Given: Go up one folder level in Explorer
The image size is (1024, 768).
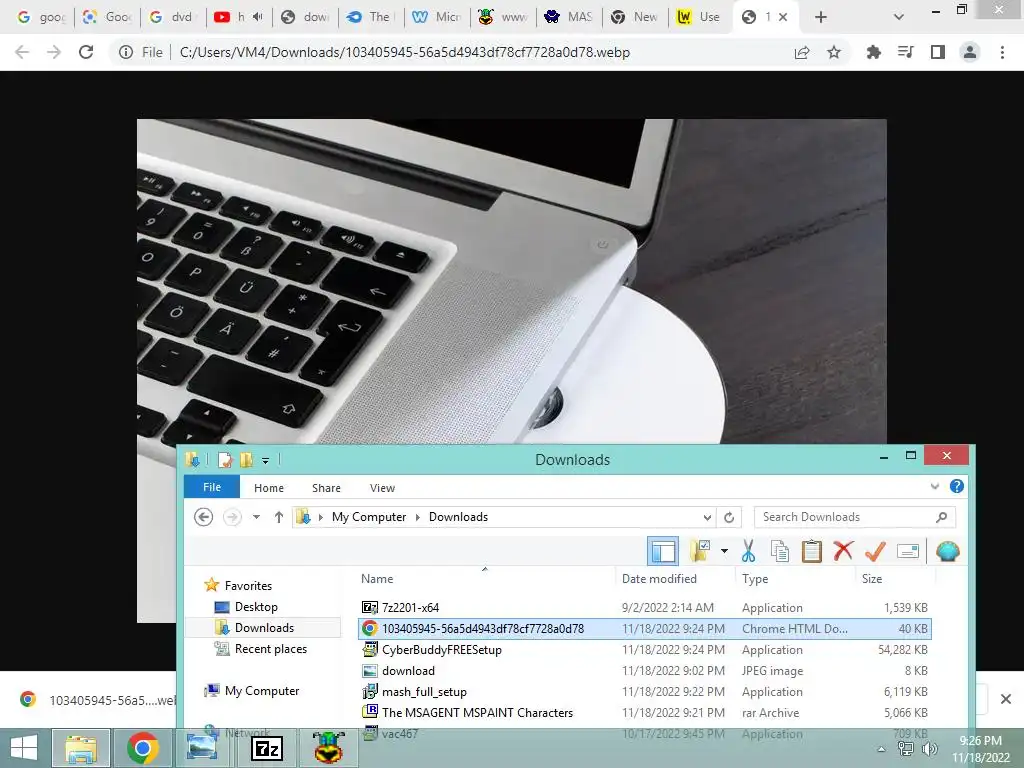Looking at the screenshot, I should [279, 517].
